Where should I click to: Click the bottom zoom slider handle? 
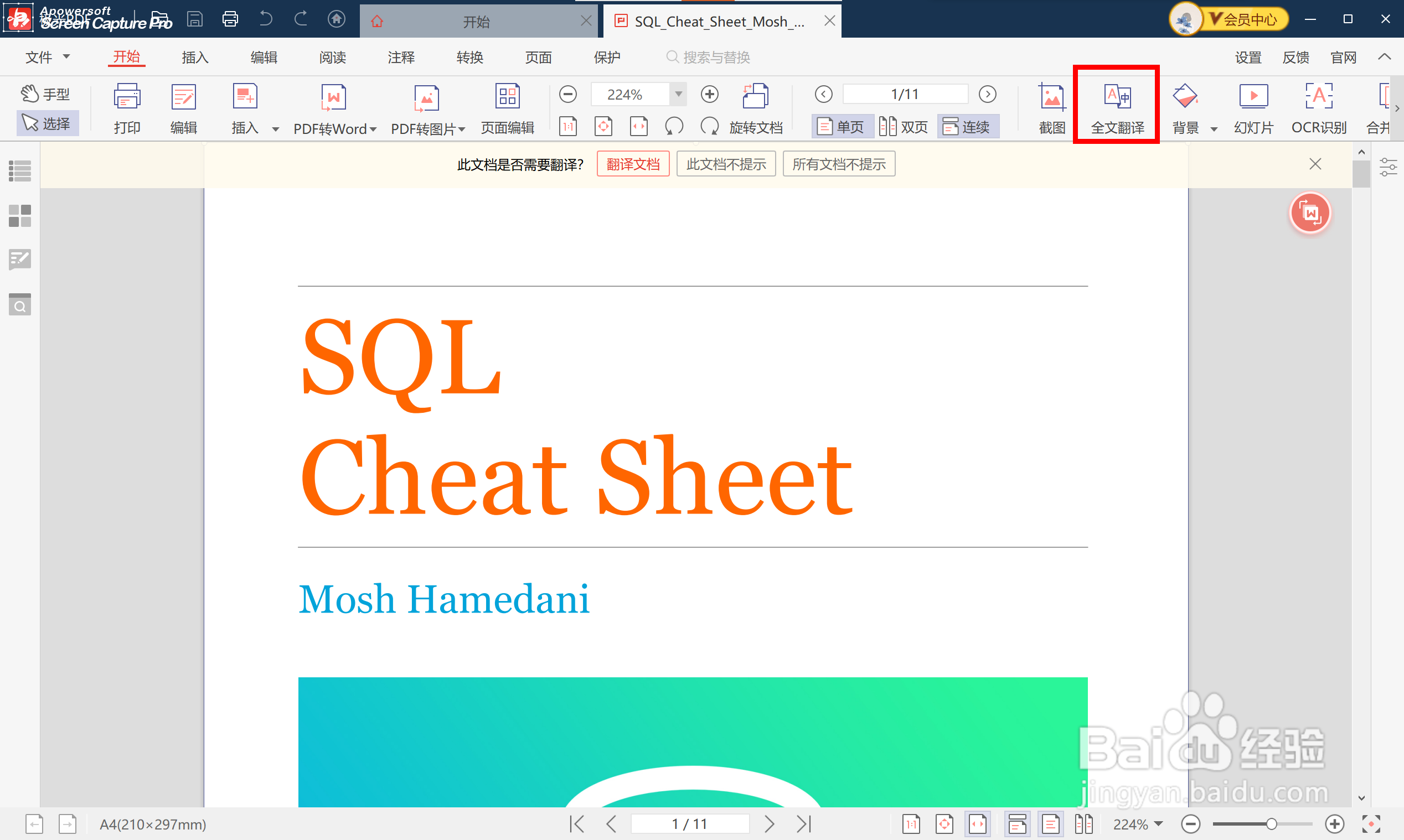point(1271,824)
